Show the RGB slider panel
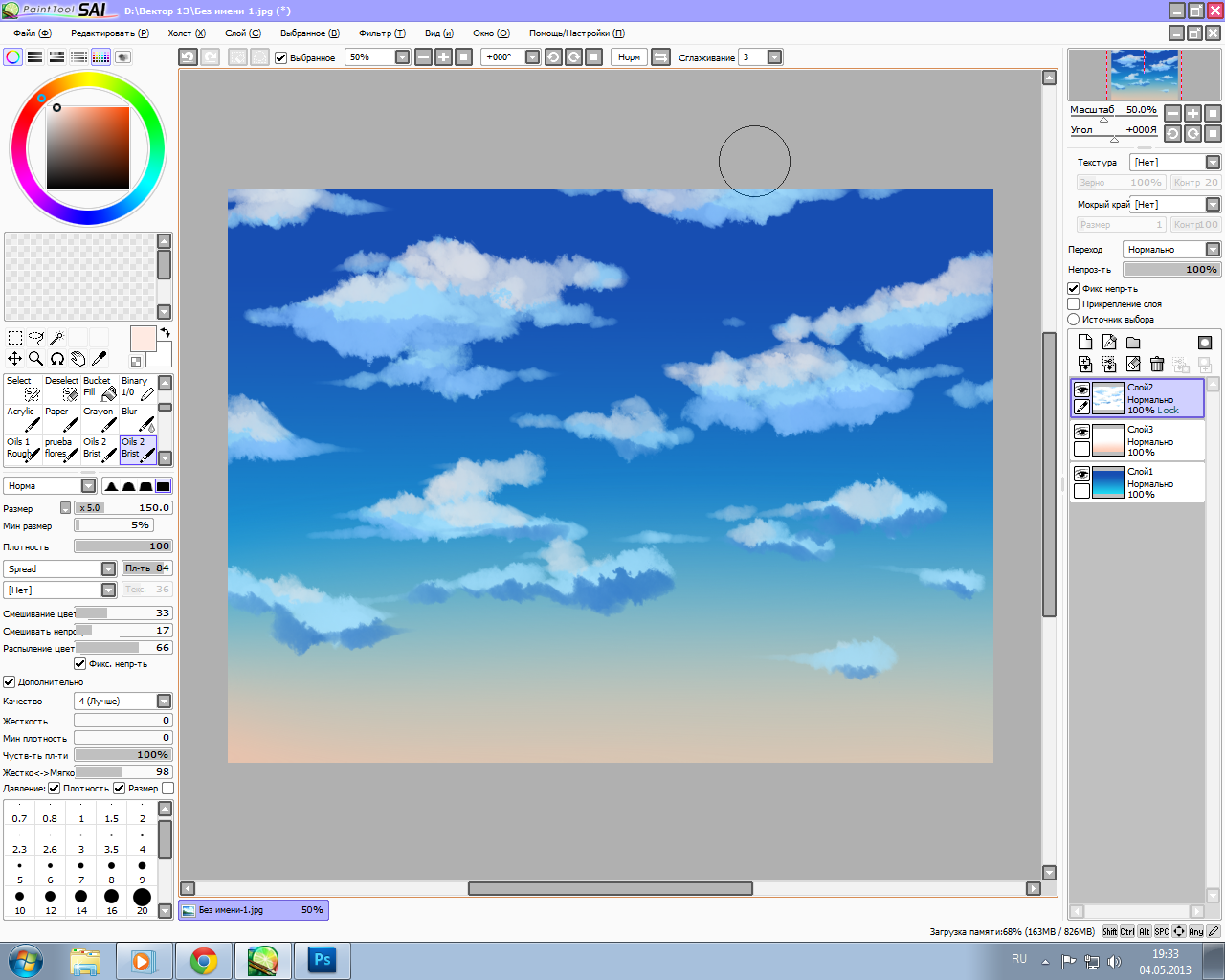Image resolution: width=1225 pixels, height=980 pixels. 35,57
